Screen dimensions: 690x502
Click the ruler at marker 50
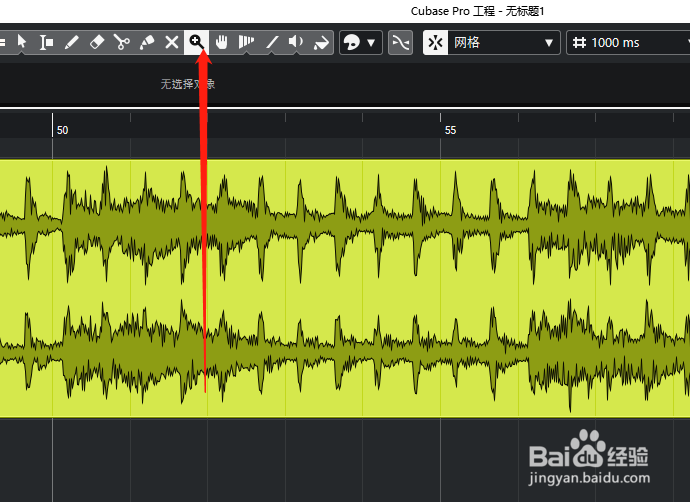coord(62,130)
